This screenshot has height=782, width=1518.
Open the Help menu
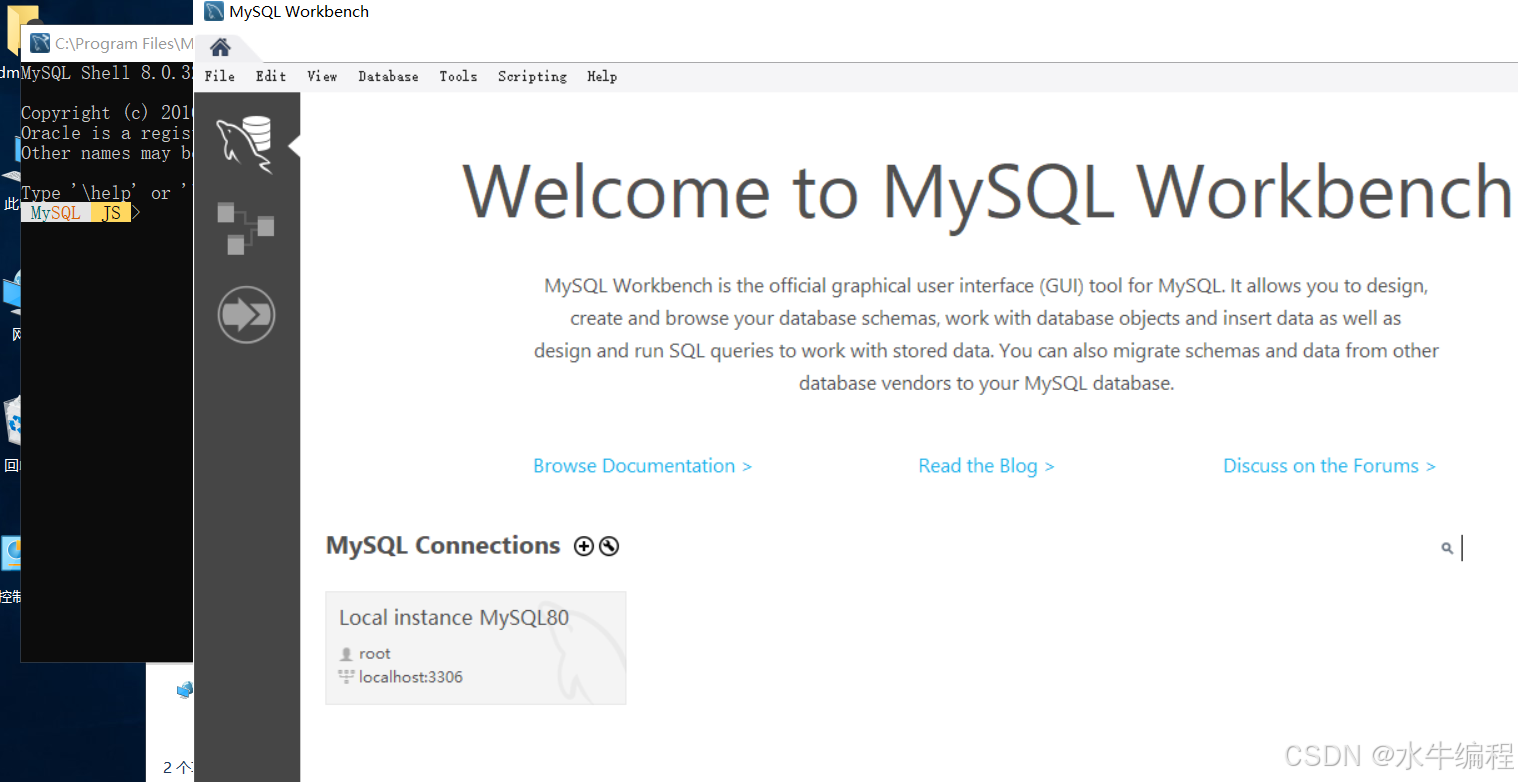pos(602,76)
